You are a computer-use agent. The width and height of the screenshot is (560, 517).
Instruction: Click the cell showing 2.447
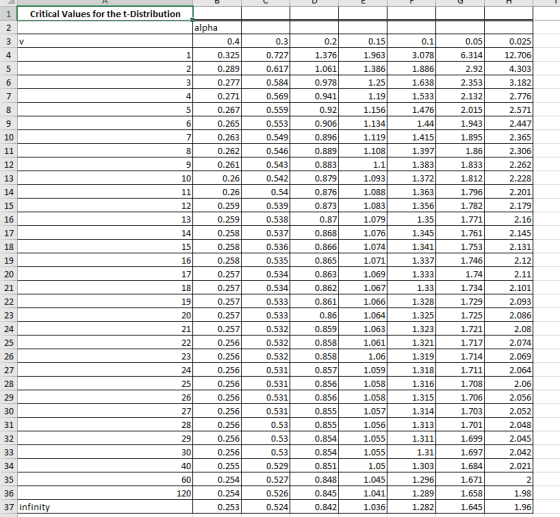click(x=509, y=124)
